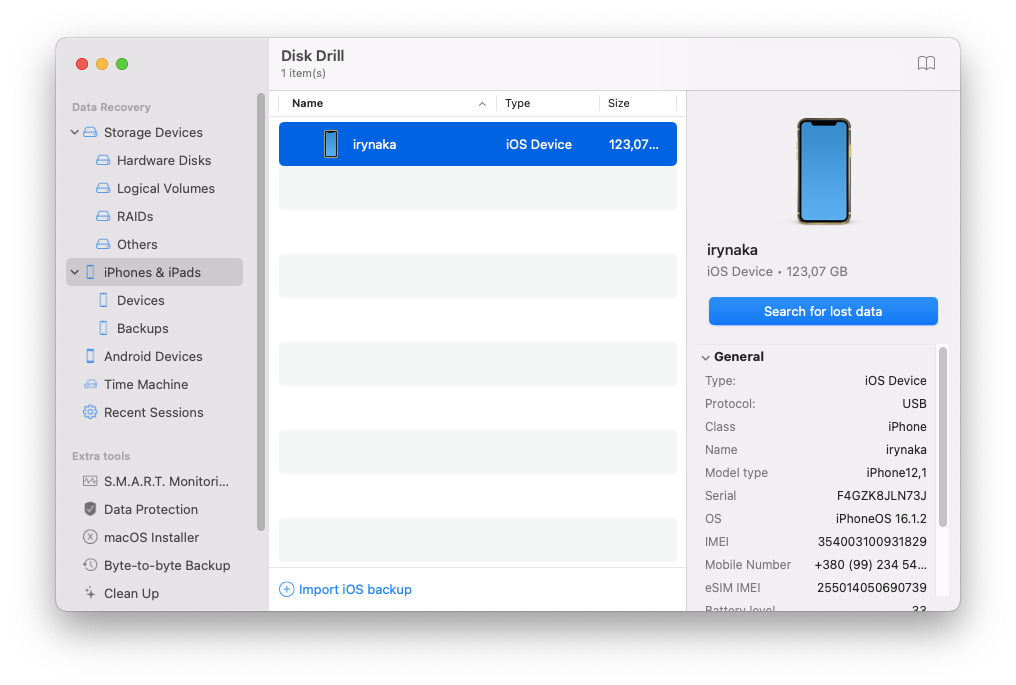Collapse the iPhones & iPads tree

point(75,272)
